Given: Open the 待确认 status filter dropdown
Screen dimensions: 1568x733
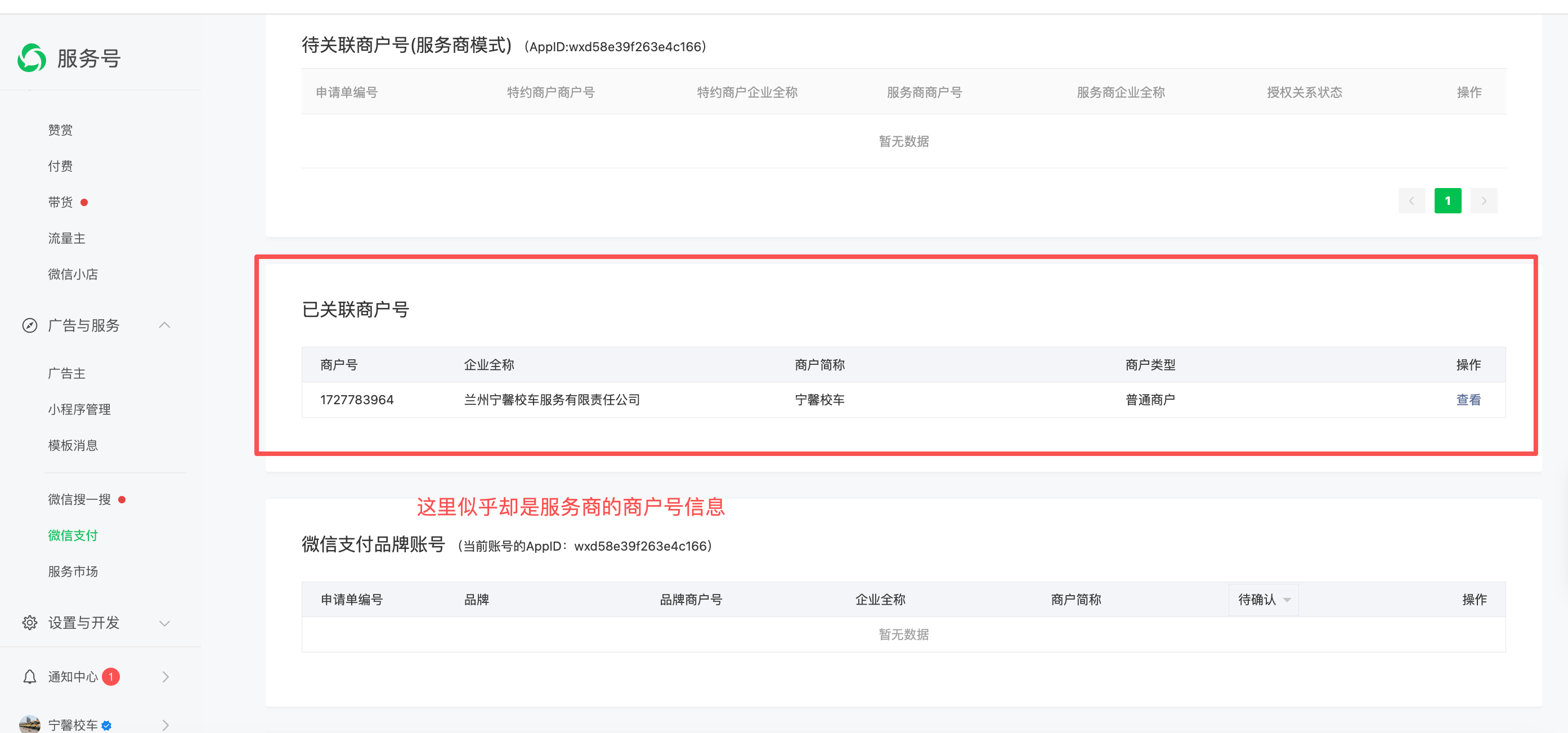Looking at the screenshot, I should click(x=1263, y=600).
